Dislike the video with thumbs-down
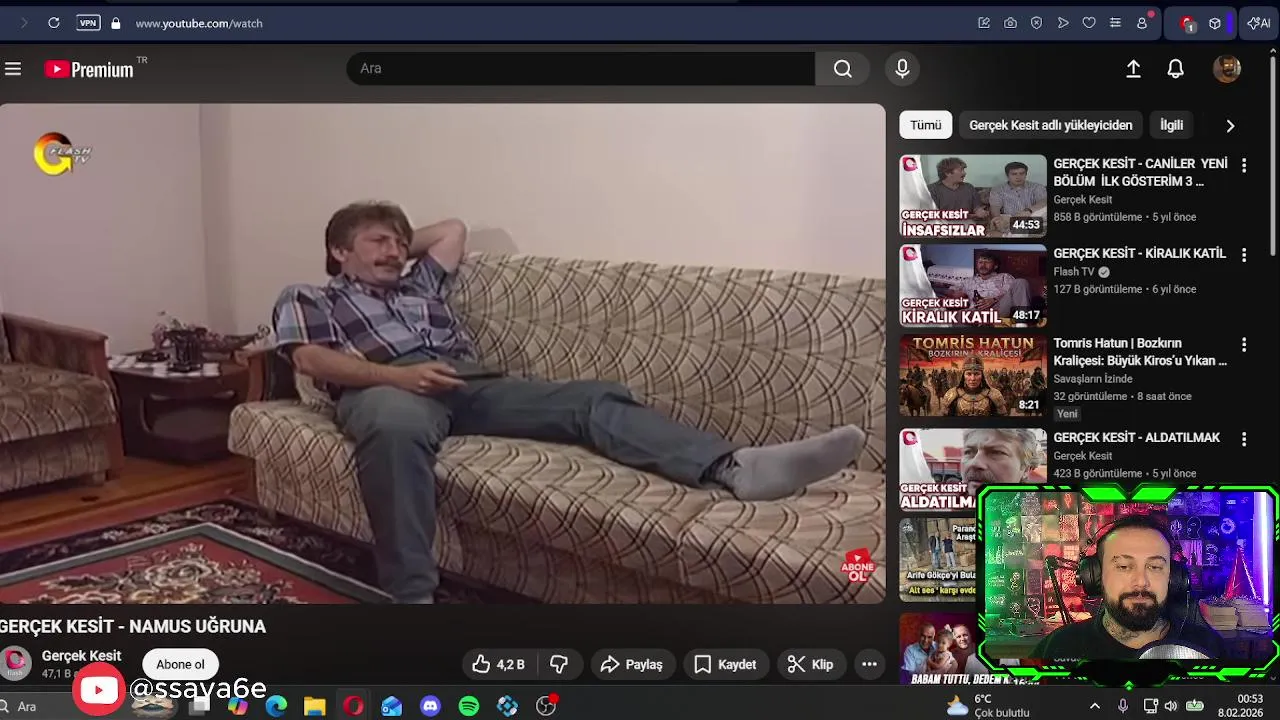The image size is (1280, 720). pyautogui.click(x=559, y=664)
